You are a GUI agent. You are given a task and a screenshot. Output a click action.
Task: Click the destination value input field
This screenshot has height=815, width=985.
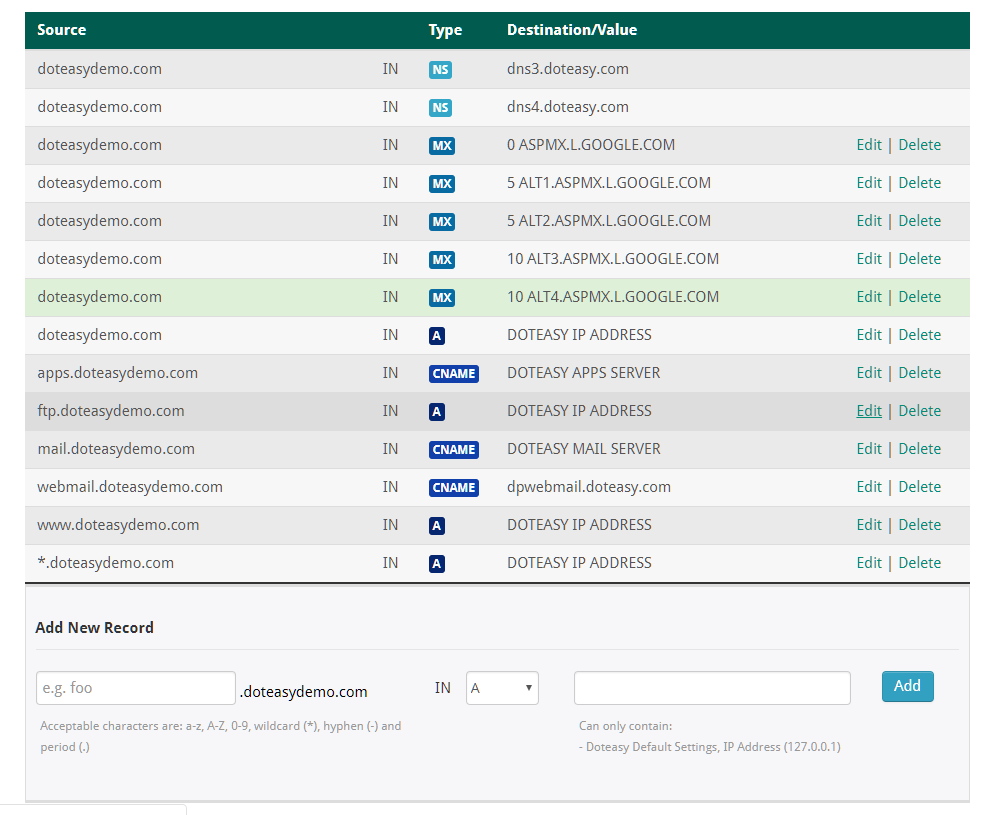coord(712,688)
